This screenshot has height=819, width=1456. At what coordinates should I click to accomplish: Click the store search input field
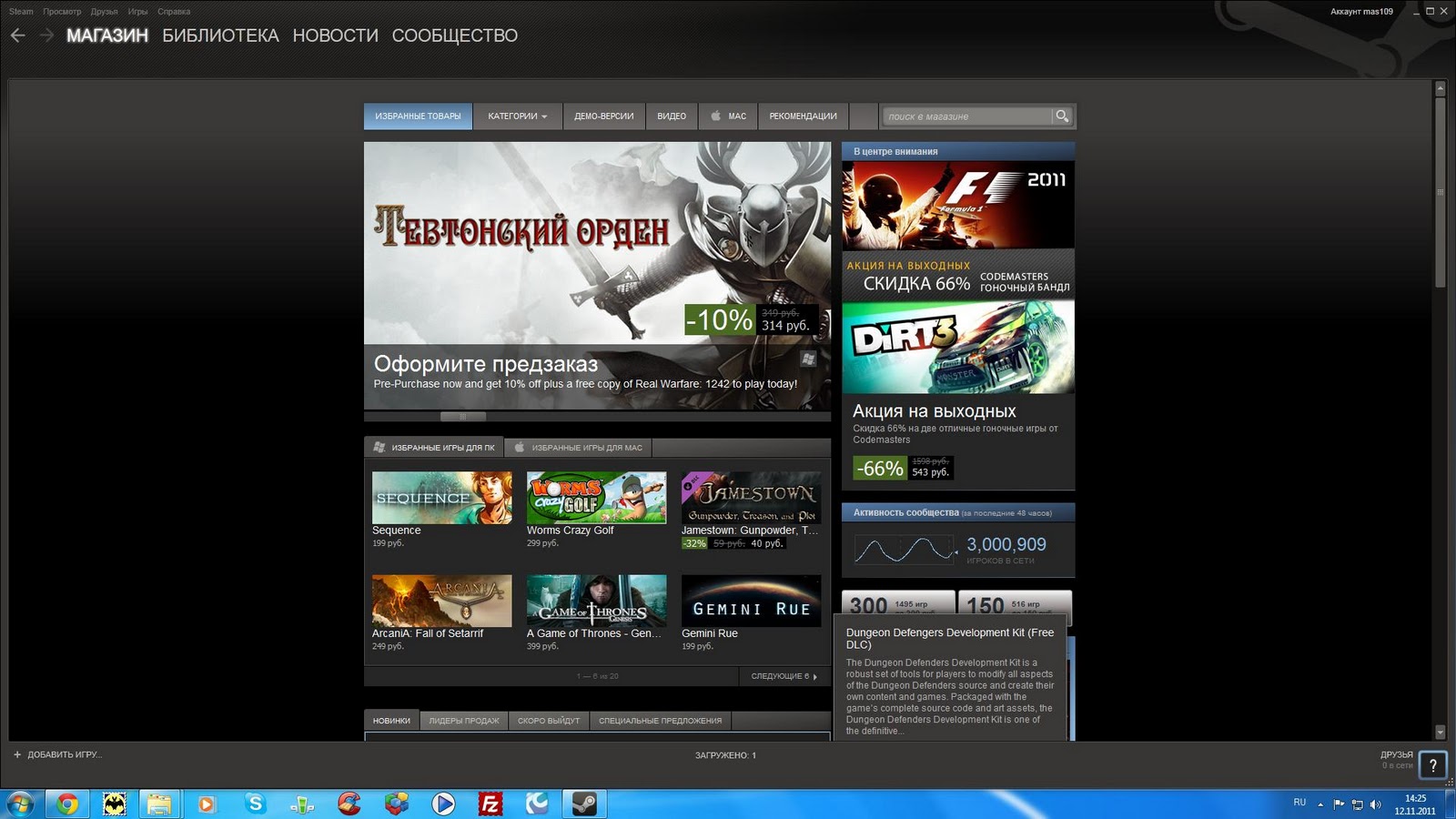coord(967,116)
